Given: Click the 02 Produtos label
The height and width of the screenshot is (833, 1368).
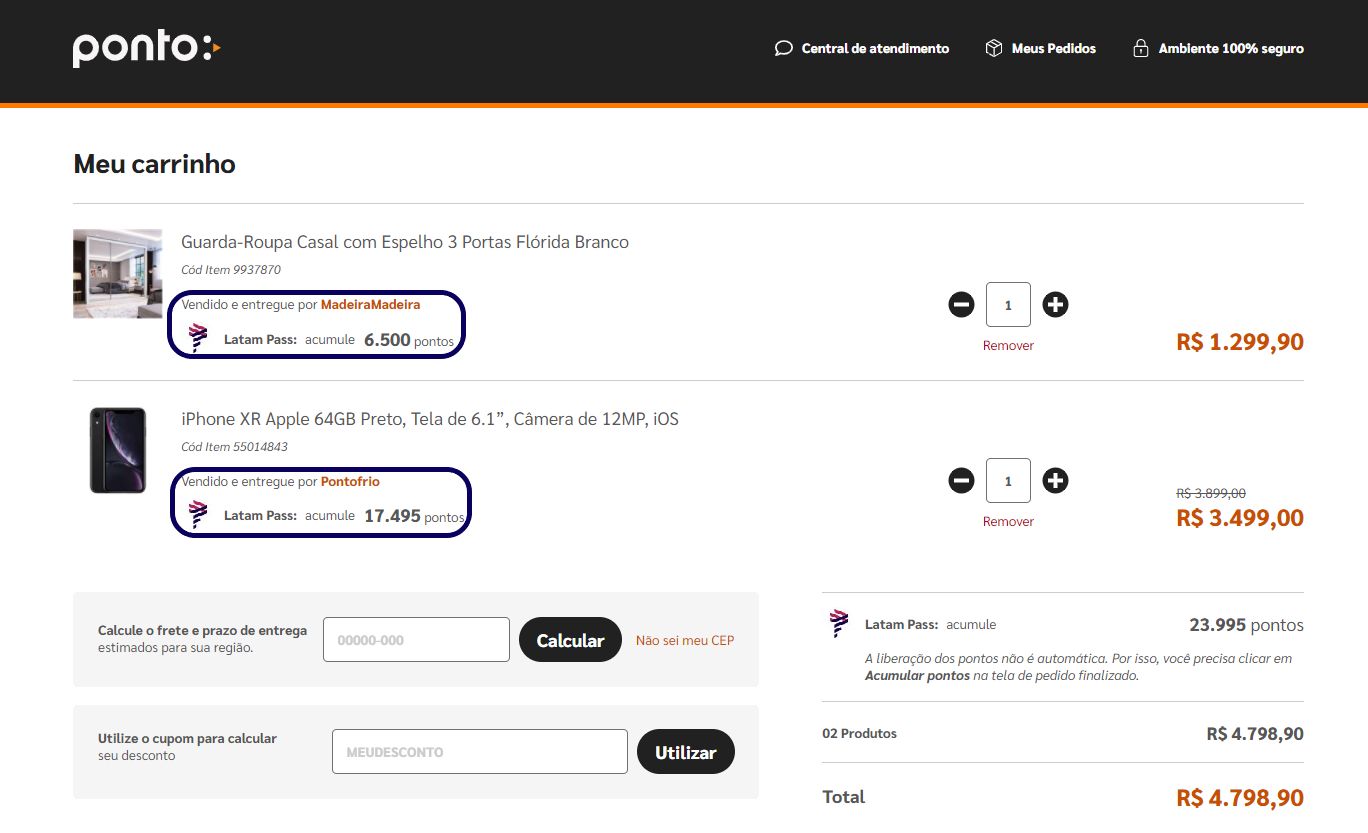Looking at the screenshot, I should [x=859, y=734].
